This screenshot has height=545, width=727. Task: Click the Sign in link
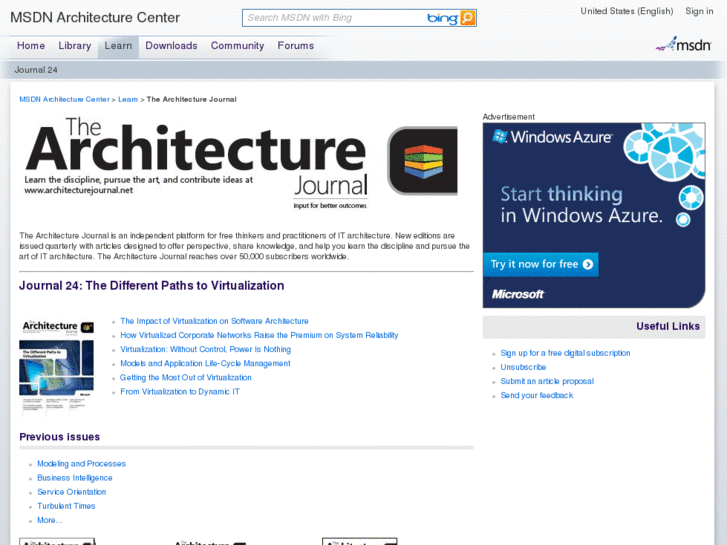(x=699, y=11)
